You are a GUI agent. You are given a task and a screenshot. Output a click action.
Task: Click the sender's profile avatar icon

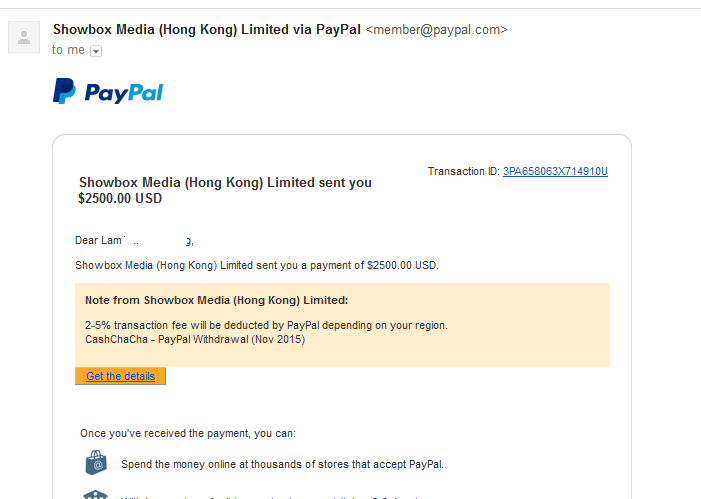coord(22,38)
